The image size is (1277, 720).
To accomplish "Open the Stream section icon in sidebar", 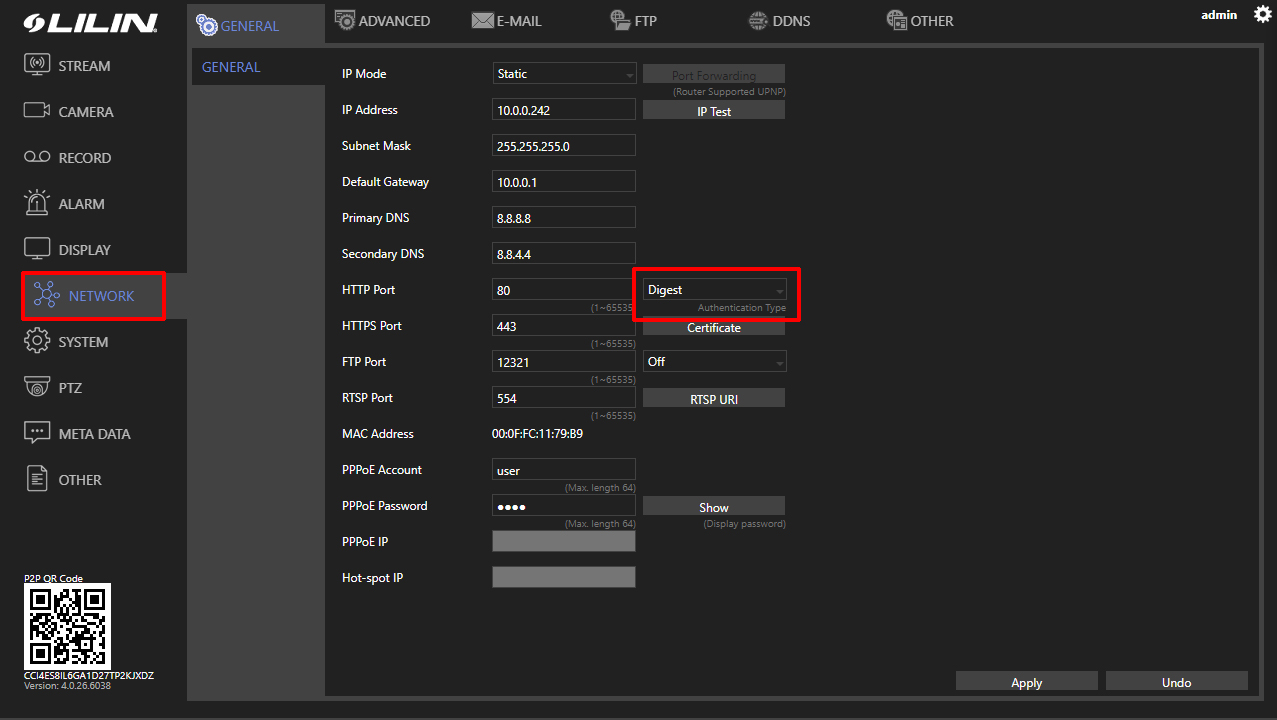I will point(37,66).
